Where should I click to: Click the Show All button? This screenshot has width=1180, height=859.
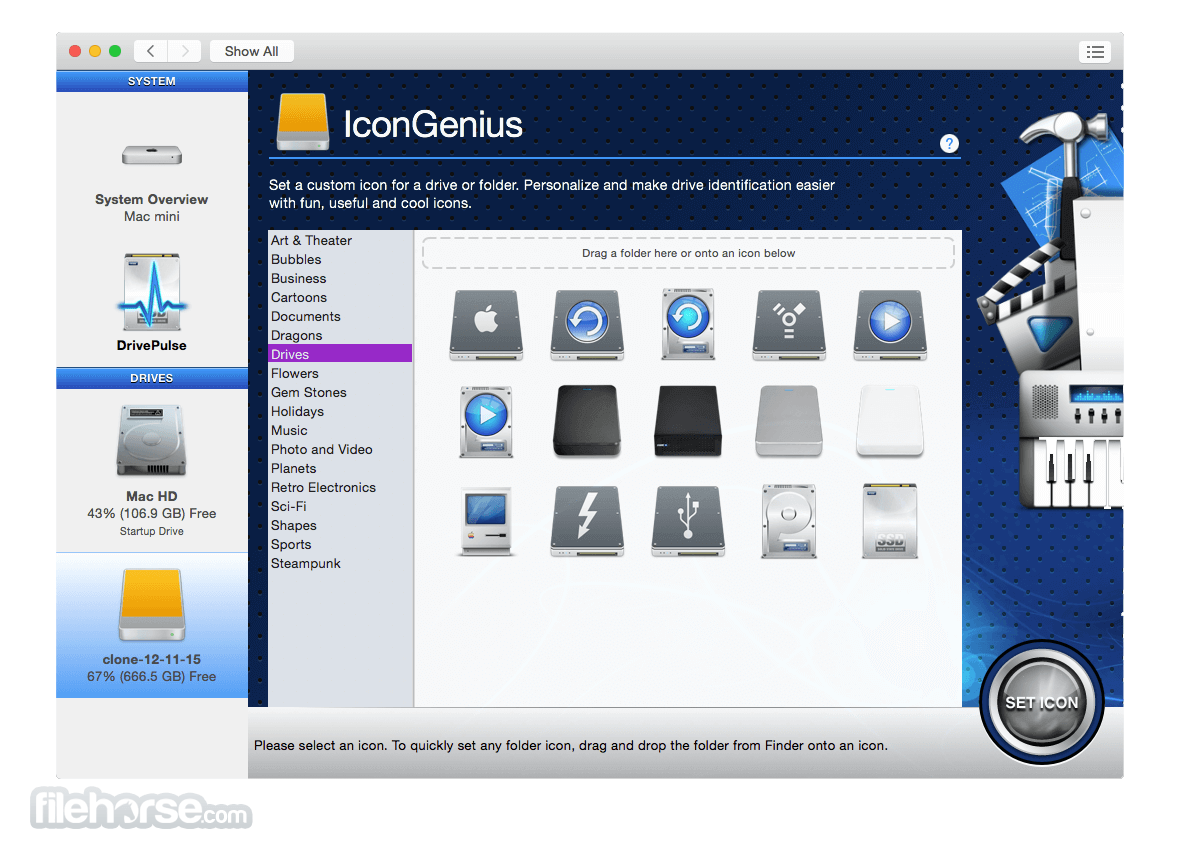click(251, 51)
